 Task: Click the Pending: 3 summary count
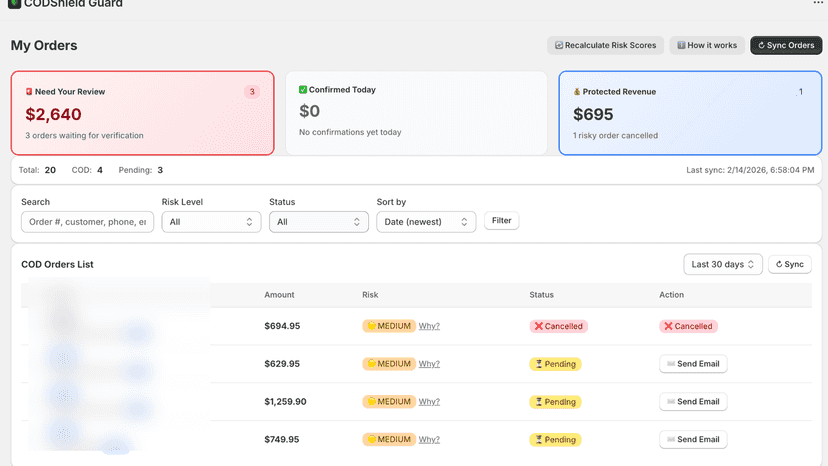click(140, 170)
